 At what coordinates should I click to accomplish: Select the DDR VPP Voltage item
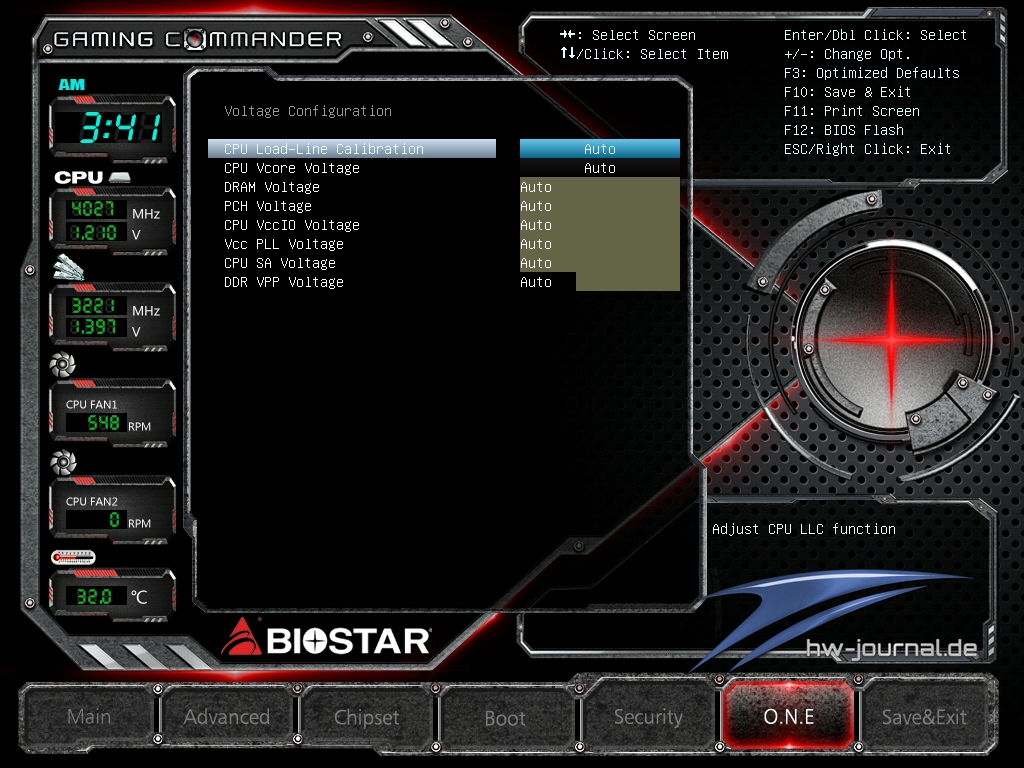(283, 281)
